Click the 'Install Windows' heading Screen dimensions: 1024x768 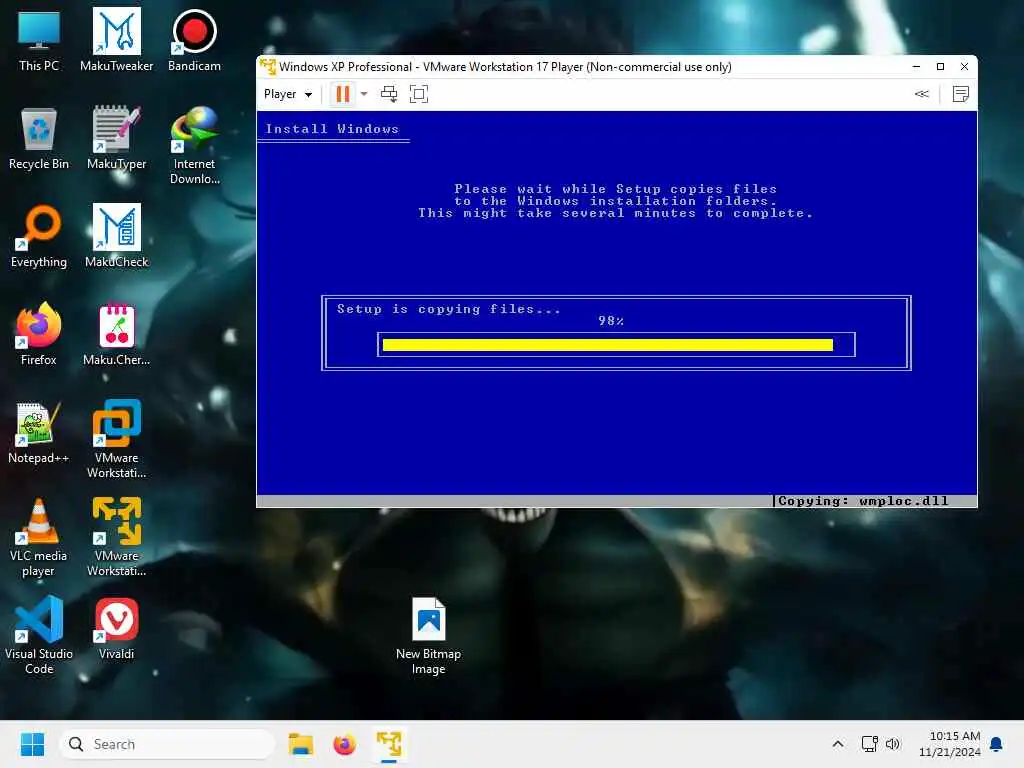point(332,129)
